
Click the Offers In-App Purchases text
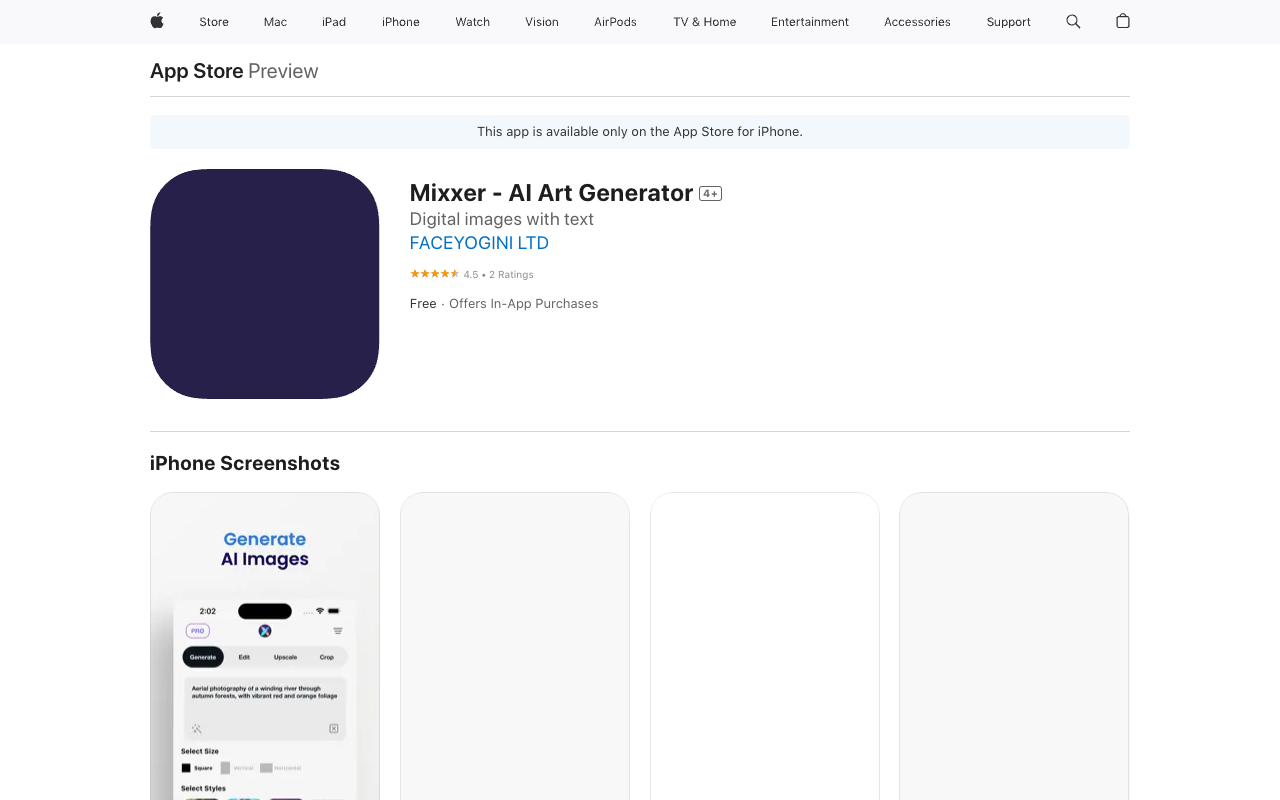click(x=524, y=304)
